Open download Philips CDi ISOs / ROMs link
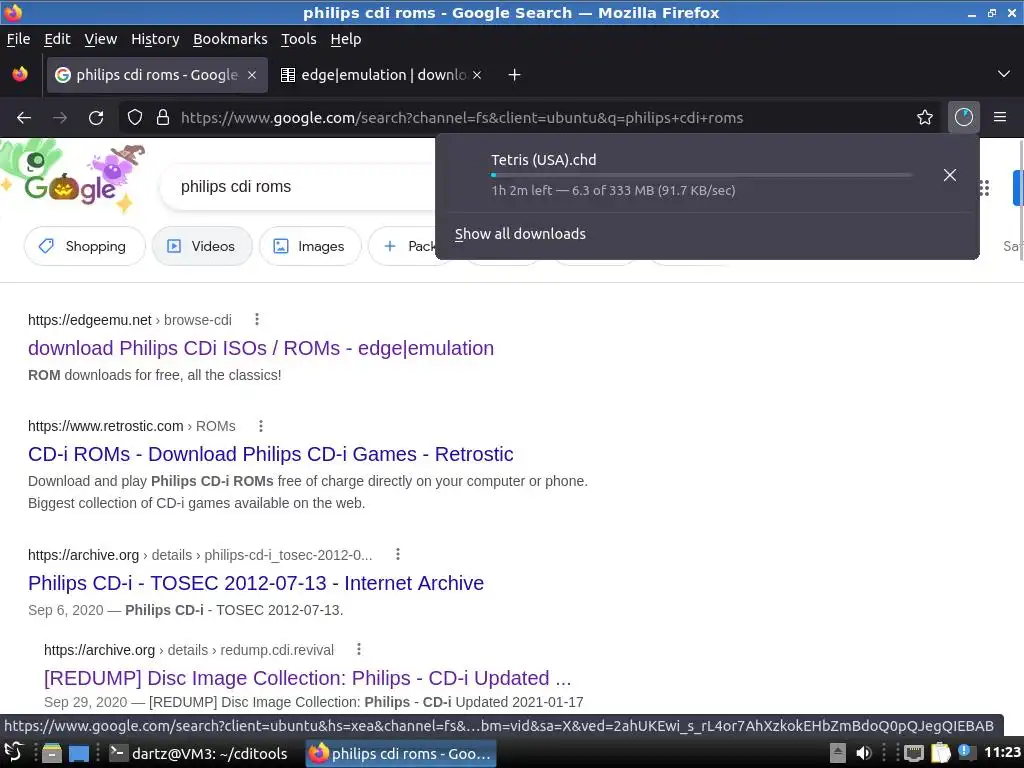The image size is (1024, 768). [x=261, y=348]
